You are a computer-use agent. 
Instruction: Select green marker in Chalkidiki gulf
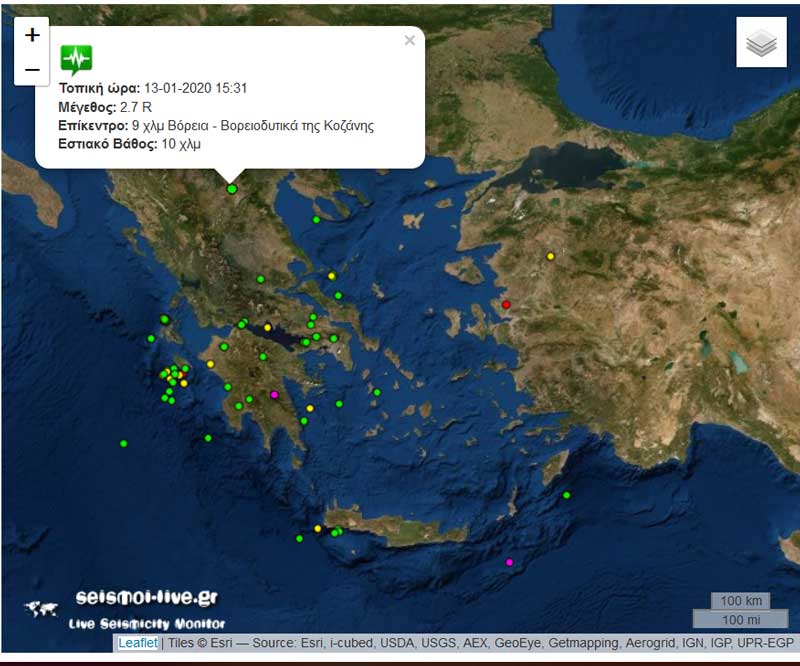click(x=316, y=220)
